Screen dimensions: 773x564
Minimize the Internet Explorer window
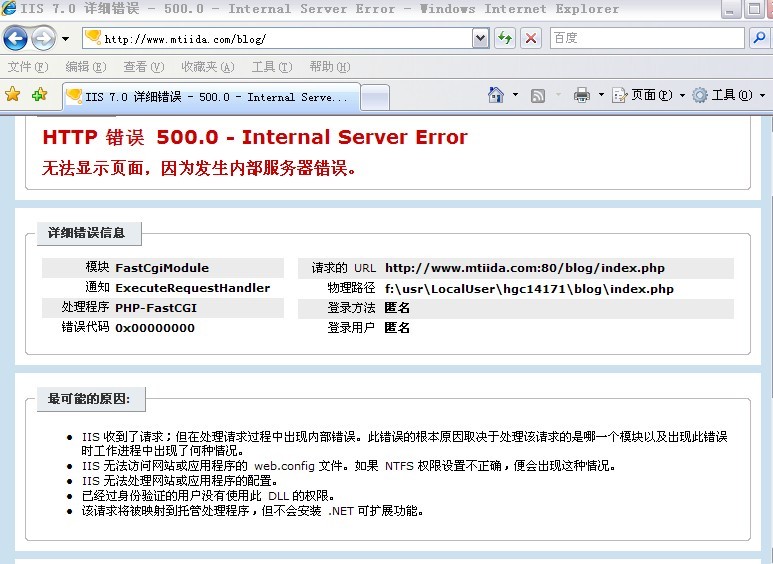(x=730, y=9)
